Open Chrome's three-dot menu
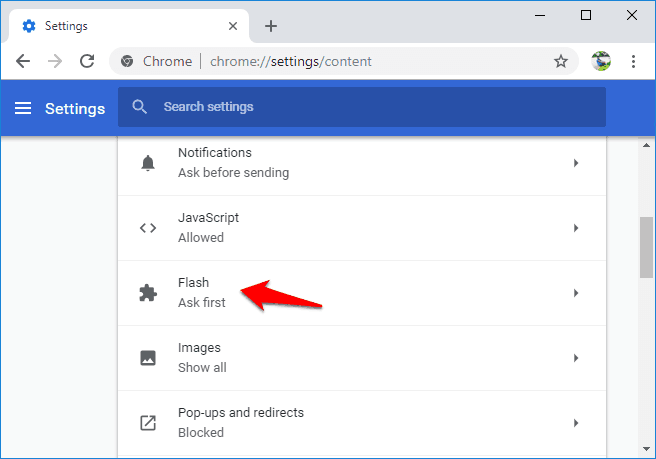The image size is (656, 459). pos(633,62)
